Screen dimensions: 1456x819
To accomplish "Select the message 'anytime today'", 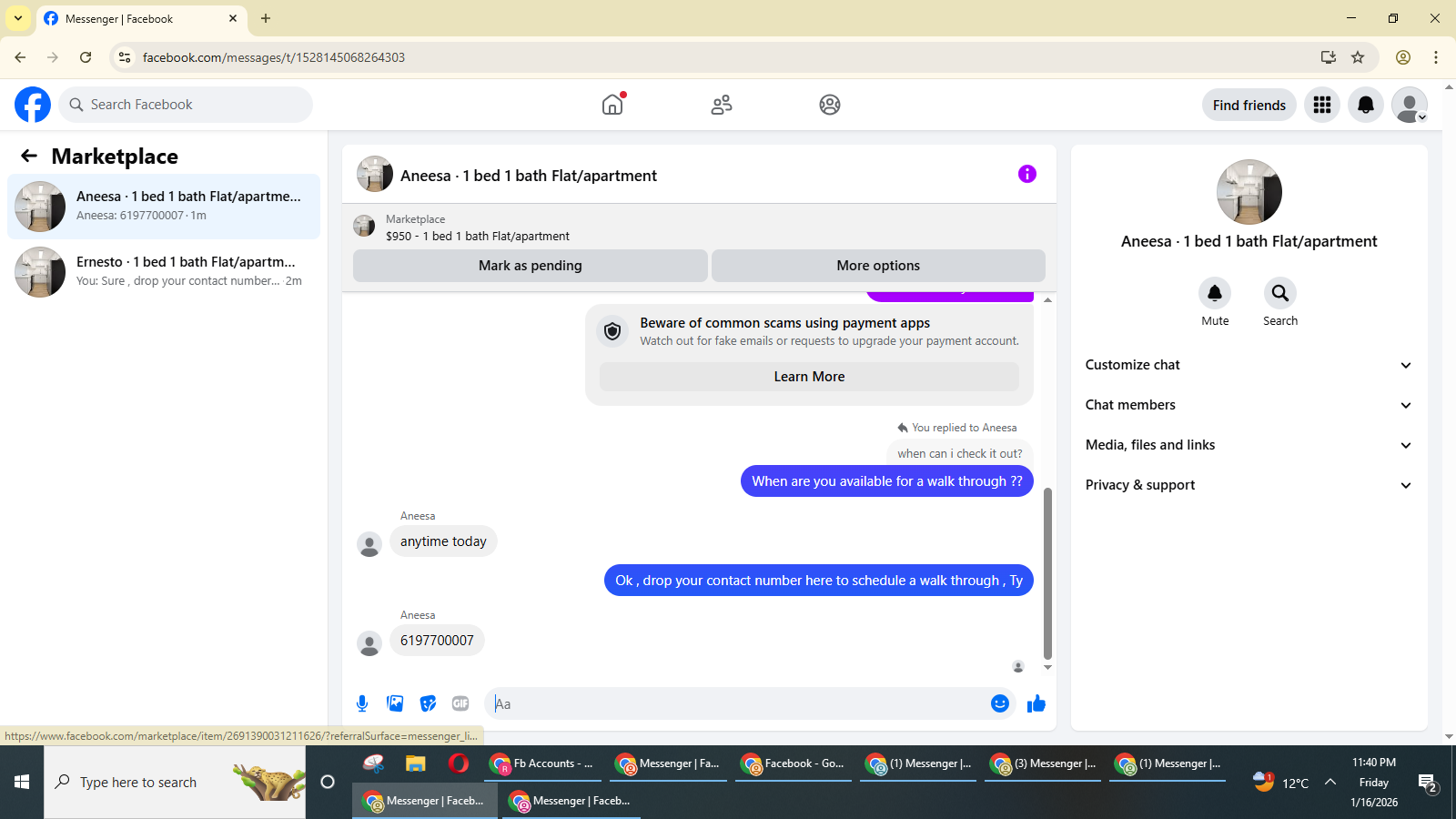I will [x=443, y=541].
